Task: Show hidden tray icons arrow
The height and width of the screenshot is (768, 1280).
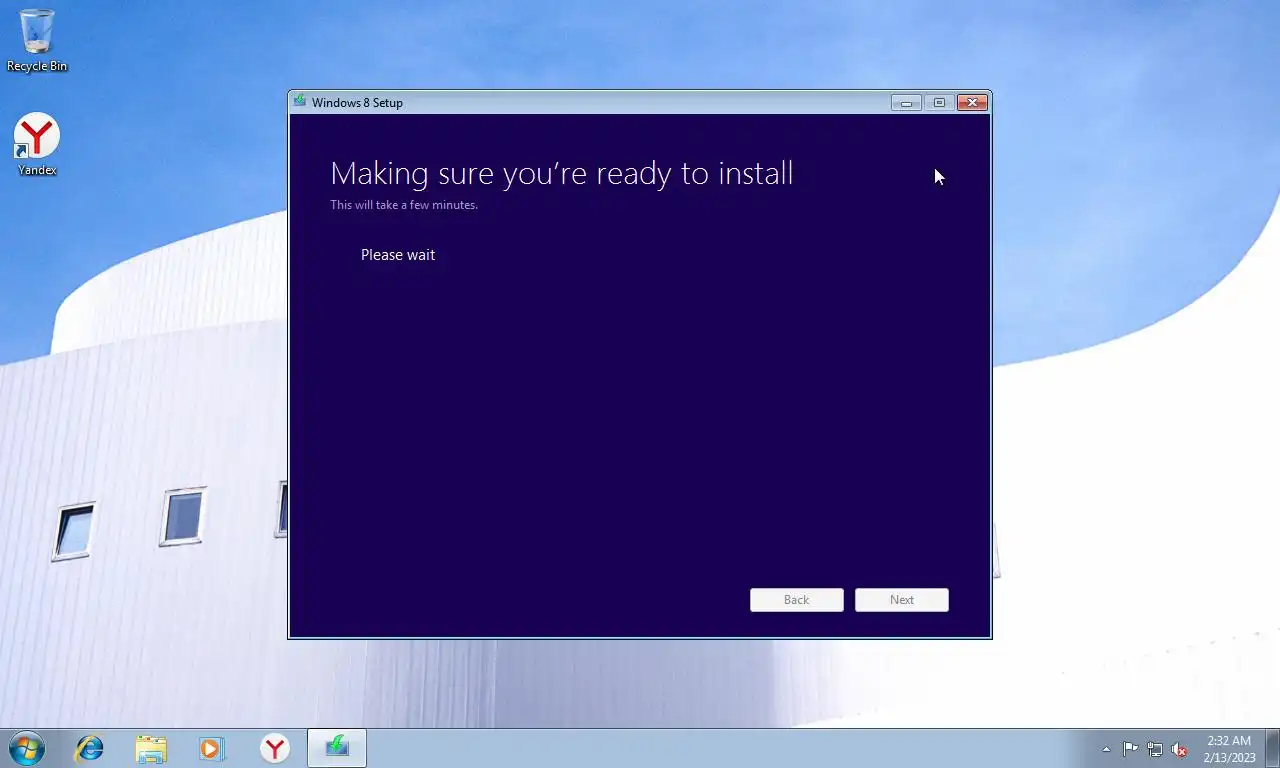Action: [x=1106, y=749]
